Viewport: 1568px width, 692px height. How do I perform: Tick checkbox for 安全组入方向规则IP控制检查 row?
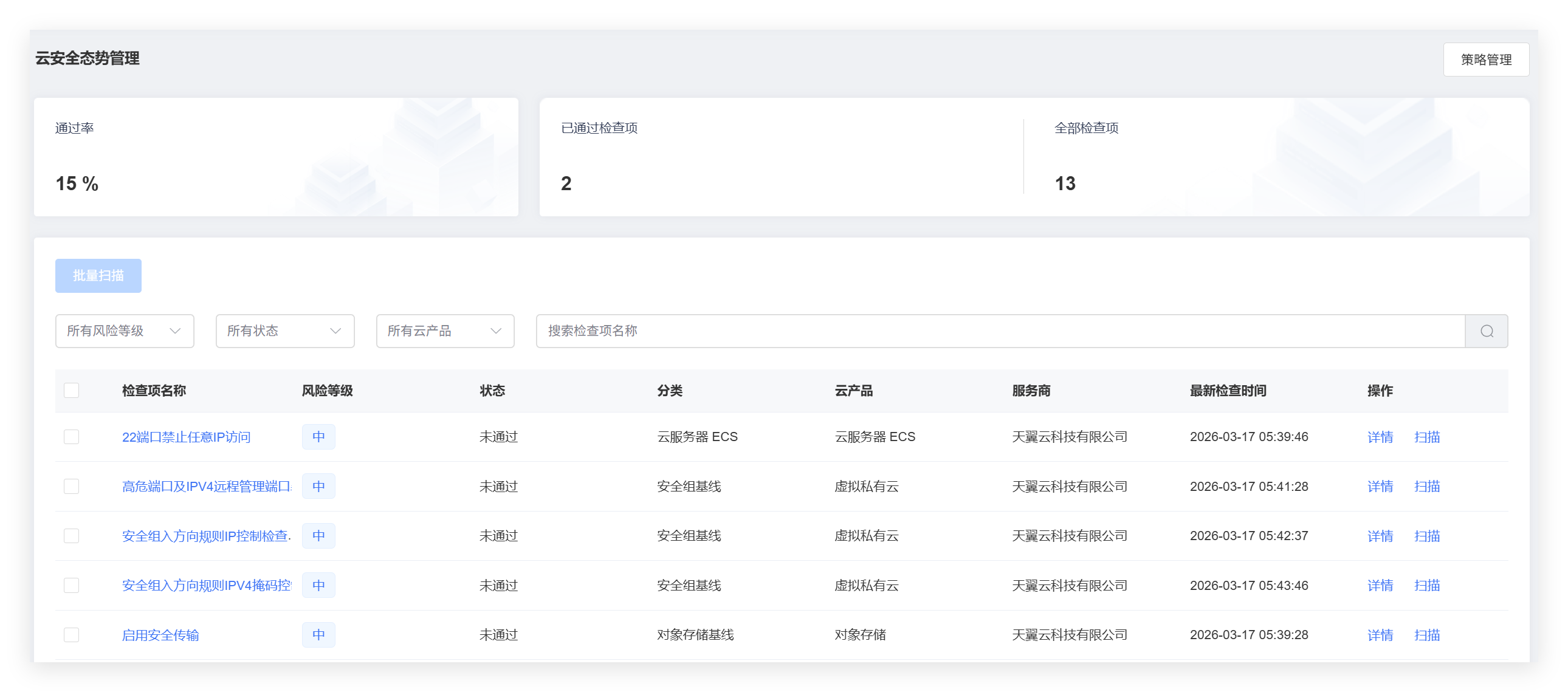click(x=71, y=536)
